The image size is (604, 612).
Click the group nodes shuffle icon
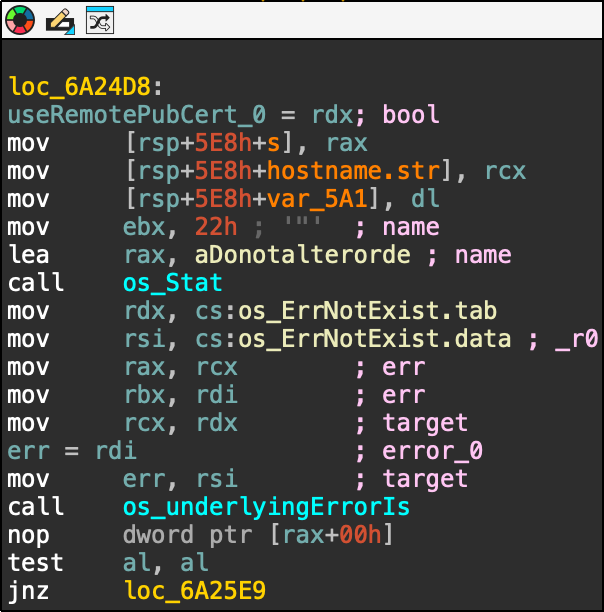pyautogui.click(x=99, y=19)
